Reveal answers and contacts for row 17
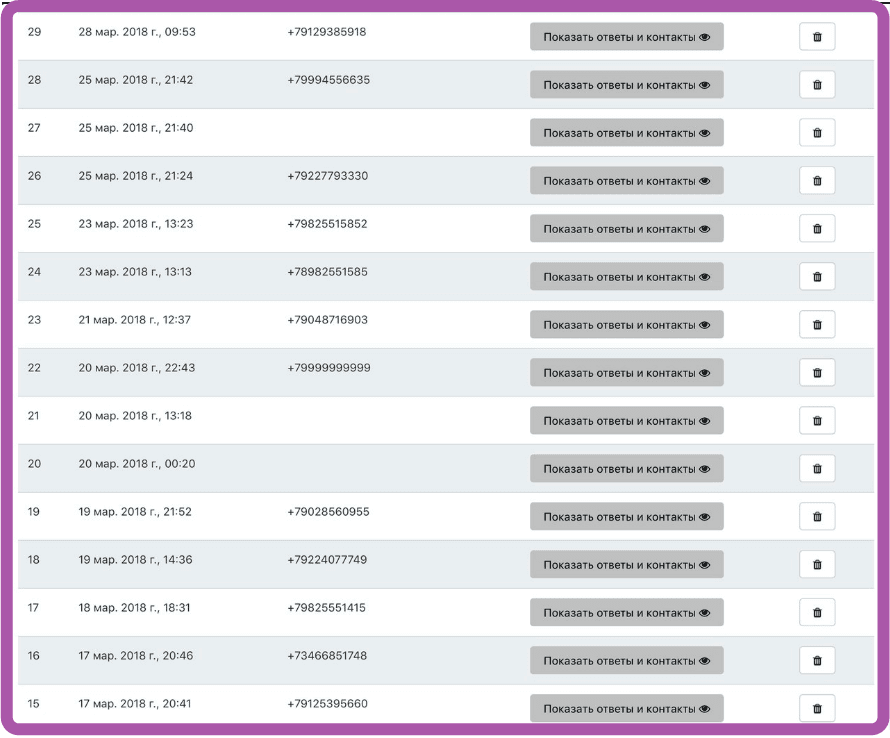The width and height of the screenshot is (890, 738). point(626,613)
